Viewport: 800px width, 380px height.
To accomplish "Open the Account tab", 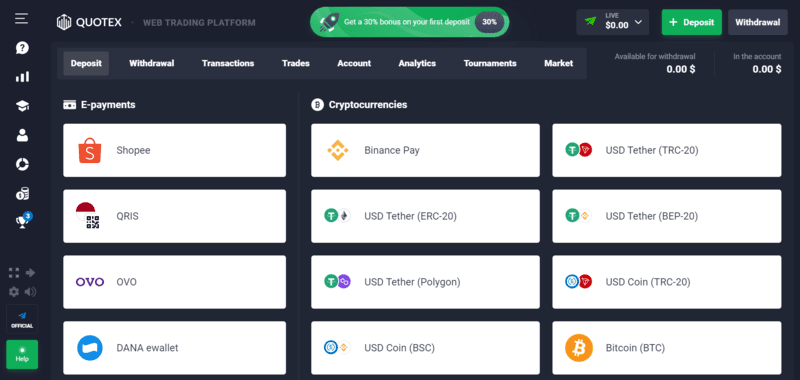I will point(354,63).
